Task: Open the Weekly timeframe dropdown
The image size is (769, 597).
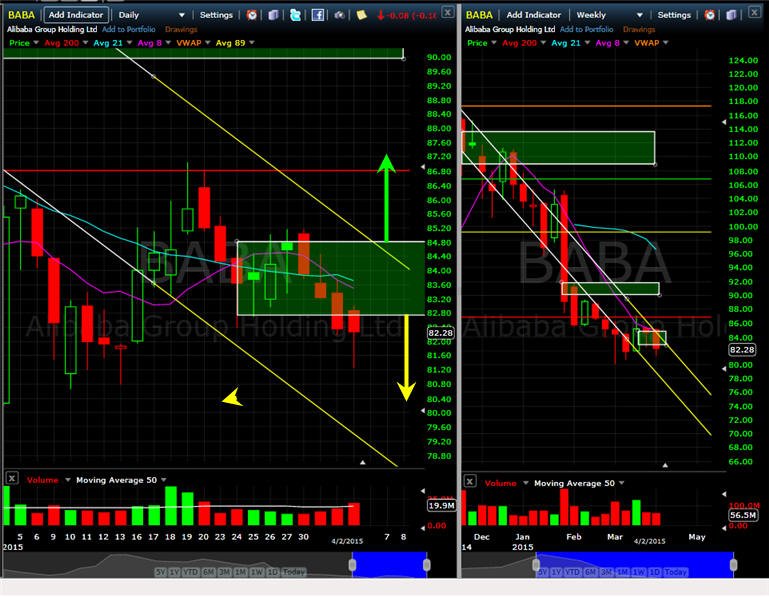Action: (609, 15)
